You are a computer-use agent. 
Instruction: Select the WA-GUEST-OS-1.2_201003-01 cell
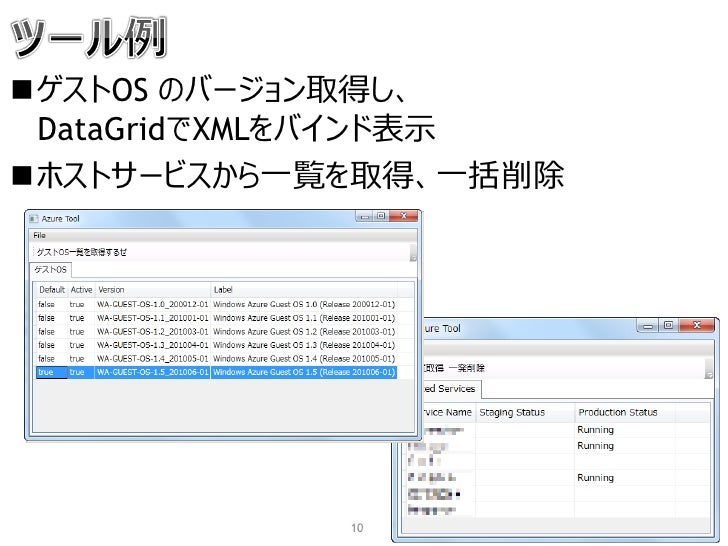point(153,332)
